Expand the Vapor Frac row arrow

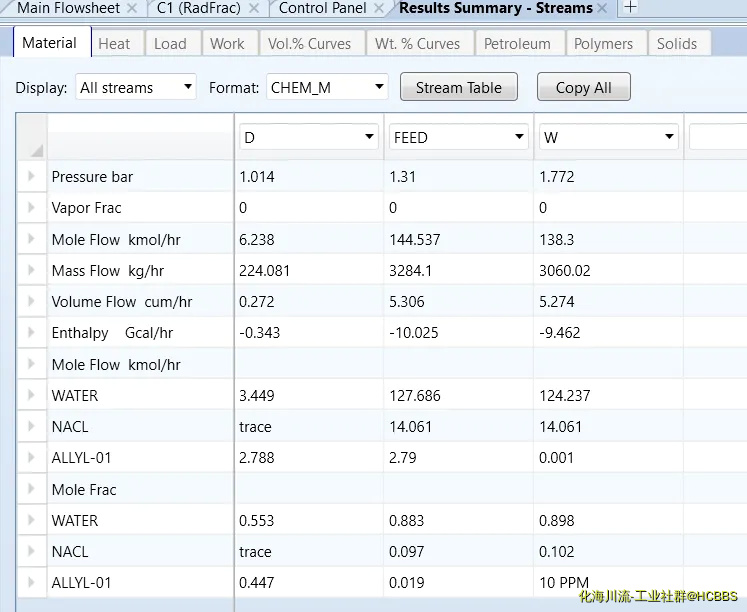[31, 207]
